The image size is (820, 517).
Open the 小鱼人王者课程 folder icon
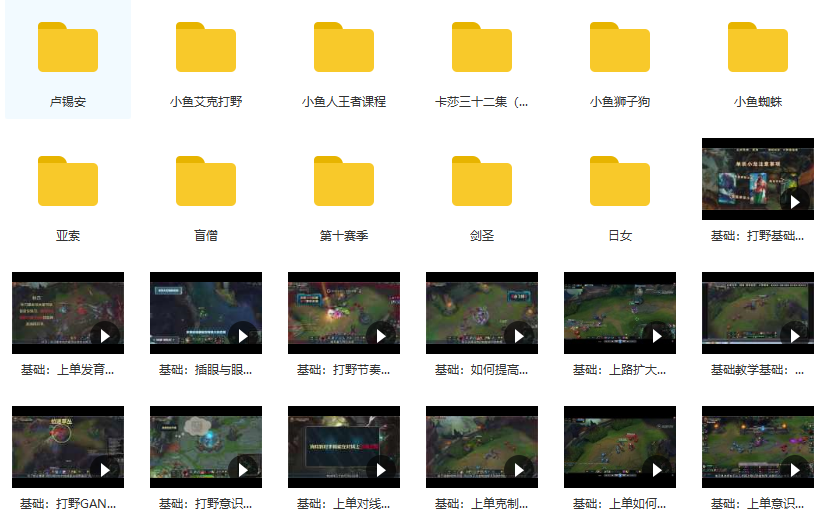(x=344, y=47)
